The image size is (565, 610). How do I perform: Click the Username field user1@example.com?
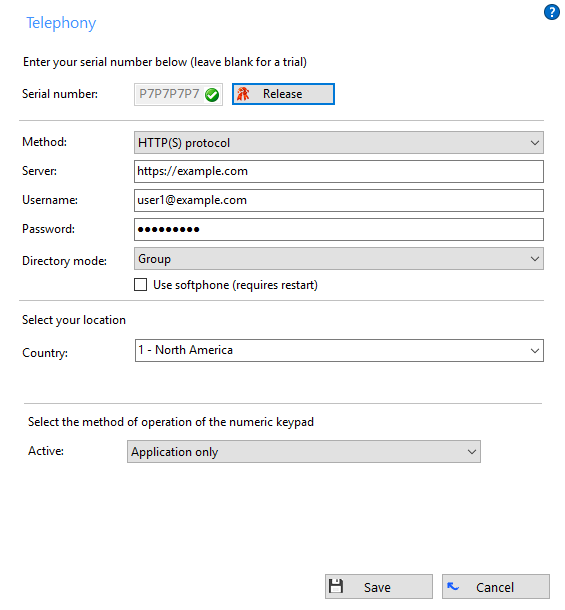pyautogui.click(x=339, y=200)
